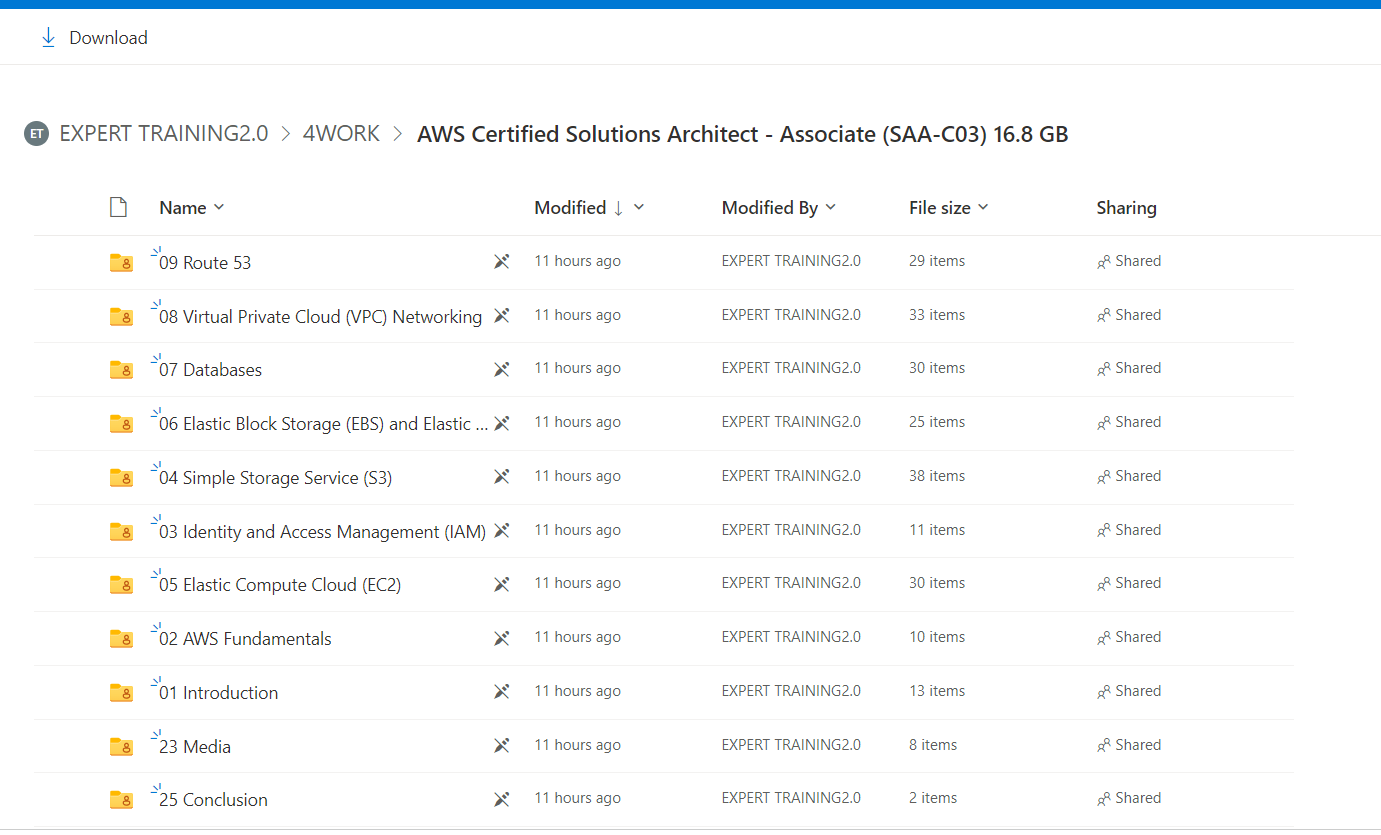Expand the File size column dropdown
Viewport: 1381px width, 835px height.
[x=983, y=208]
